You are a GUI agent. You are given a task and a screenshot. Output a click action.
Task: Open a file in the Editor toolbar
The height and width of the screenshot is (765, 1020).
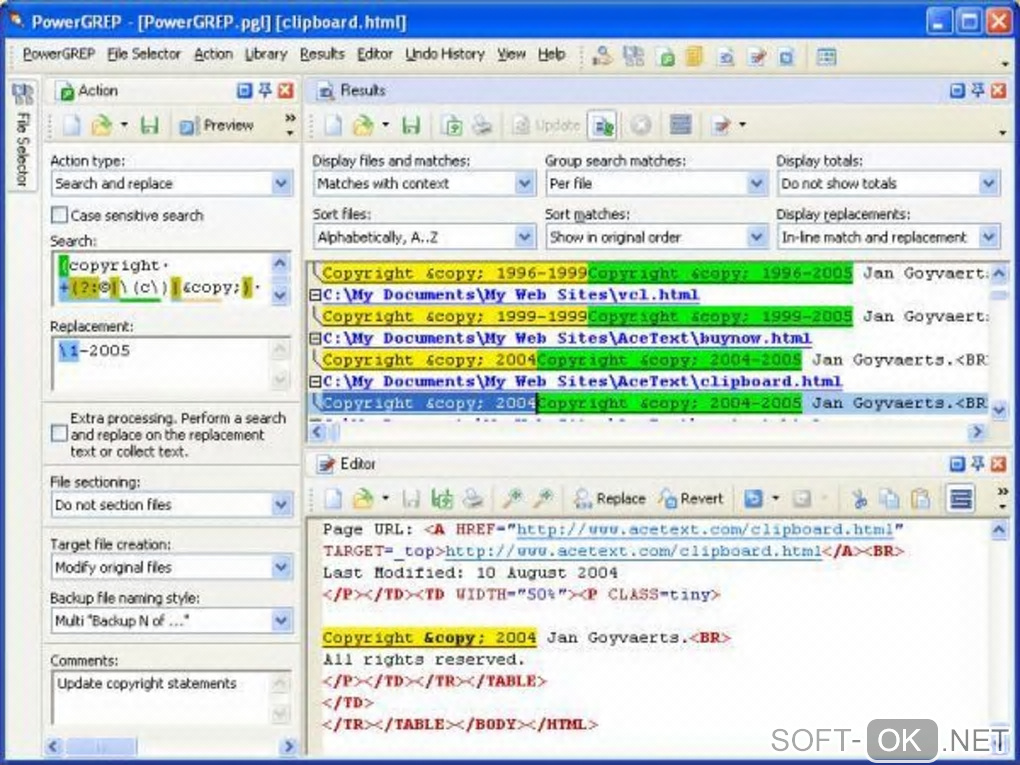click(x=363, y=499)
